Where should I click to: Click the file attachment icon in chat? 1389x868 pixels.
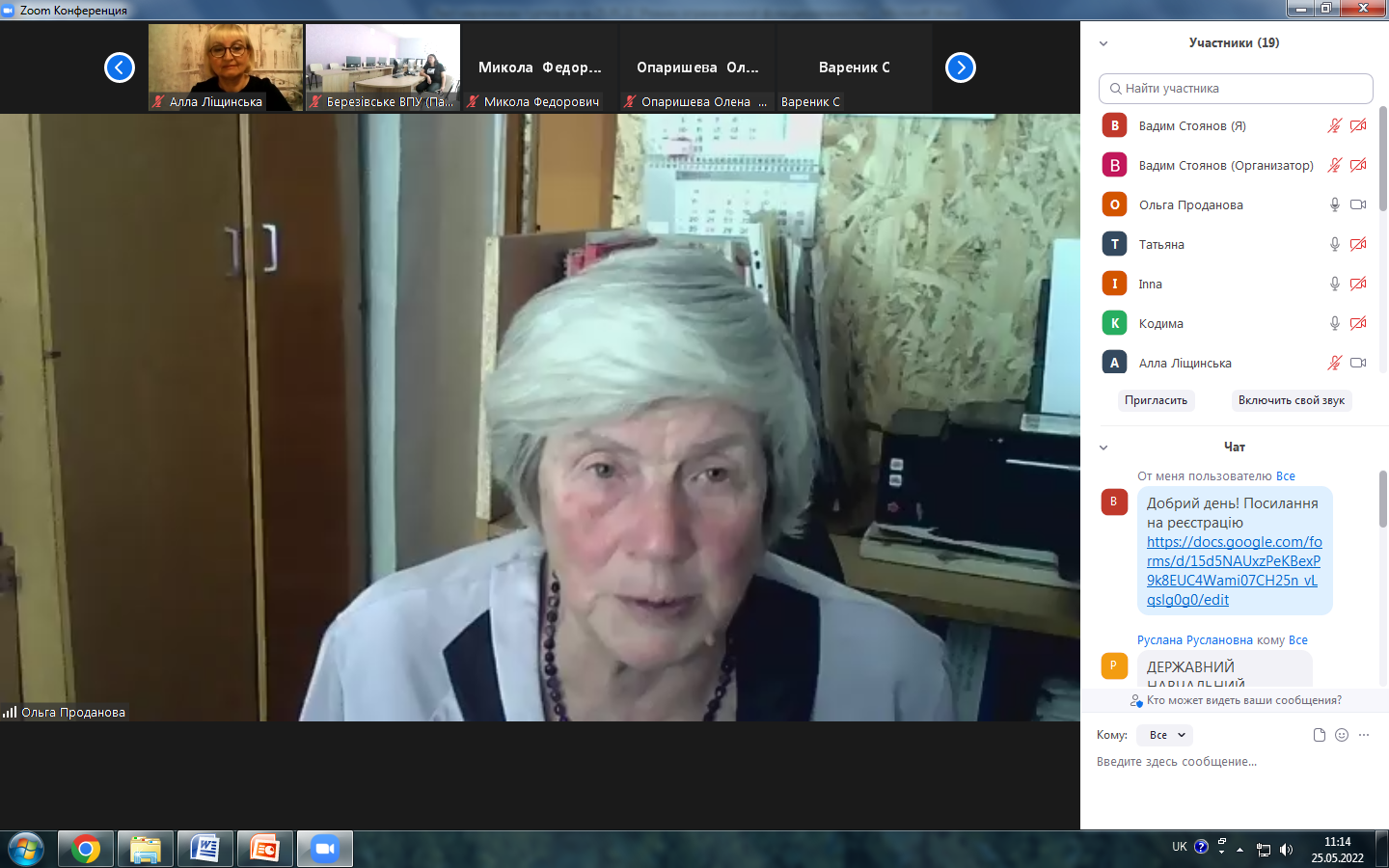(x=1320, y=735)
